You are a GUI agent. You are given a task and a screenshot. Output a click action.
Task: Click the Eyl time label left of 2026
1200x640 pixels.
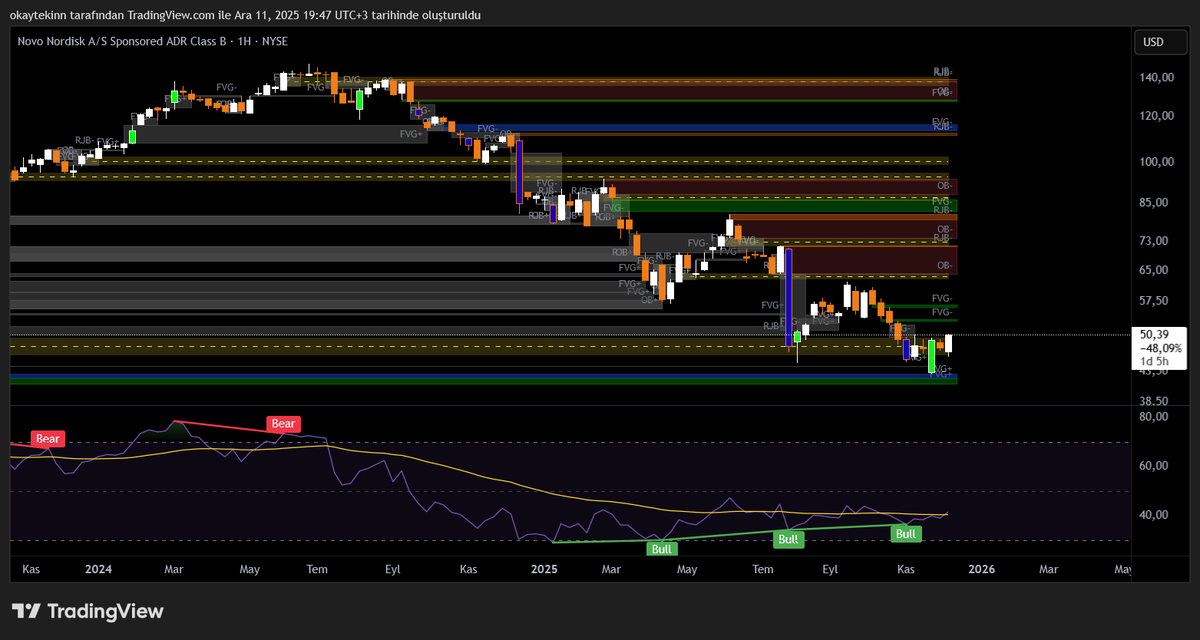pyautogui.click(x=829, y=568)
